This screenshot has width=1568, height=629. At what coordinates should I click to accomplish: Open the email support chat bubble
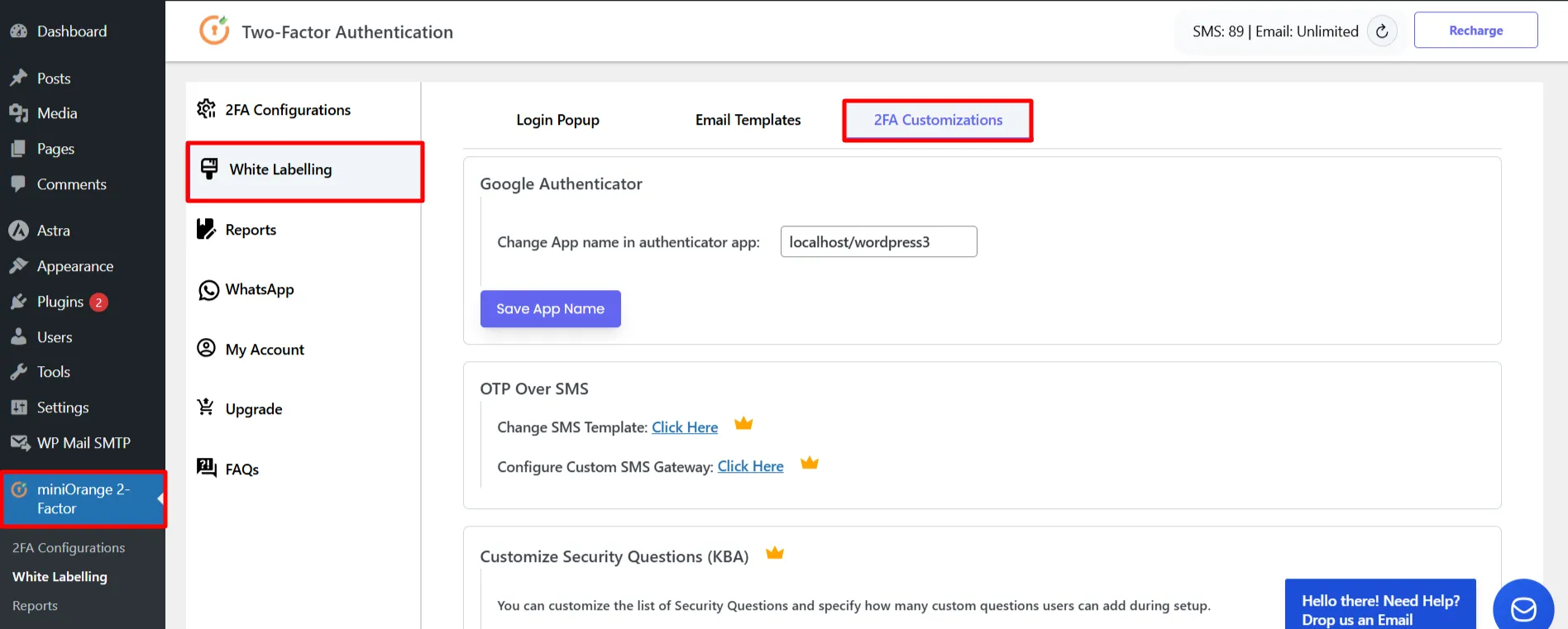(1523, 608)
